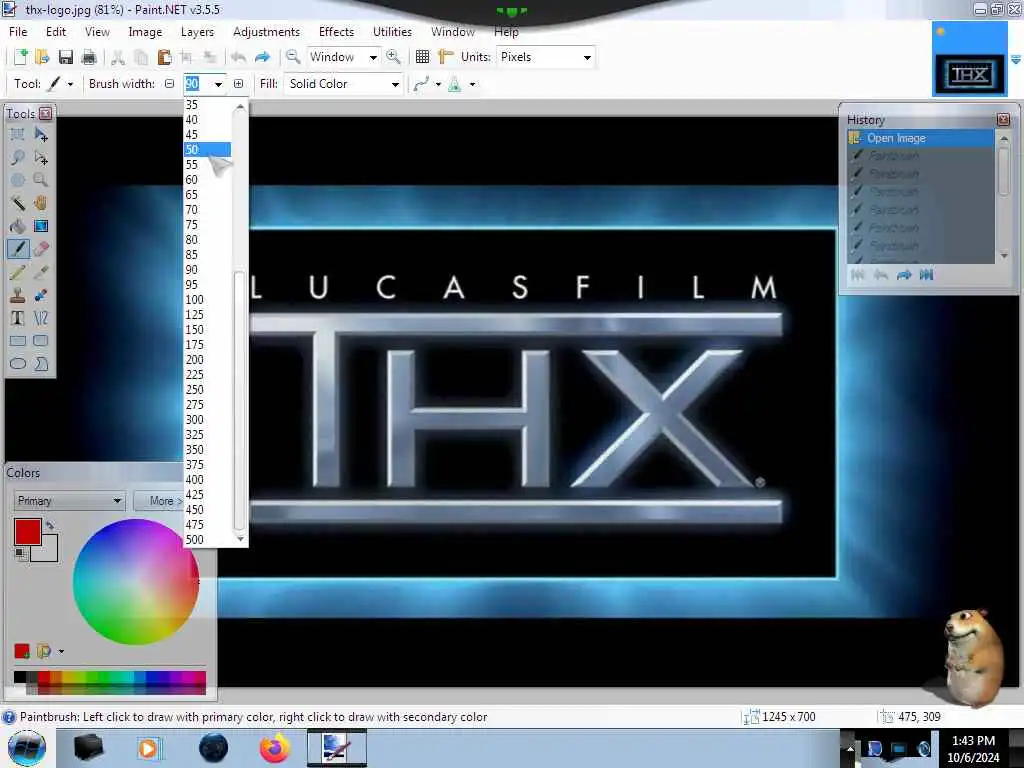Image resolution: width=1024 pixels, height=768 pixels.
Task: Choose brush width 50 from list
Action: (x=207, y=150)
